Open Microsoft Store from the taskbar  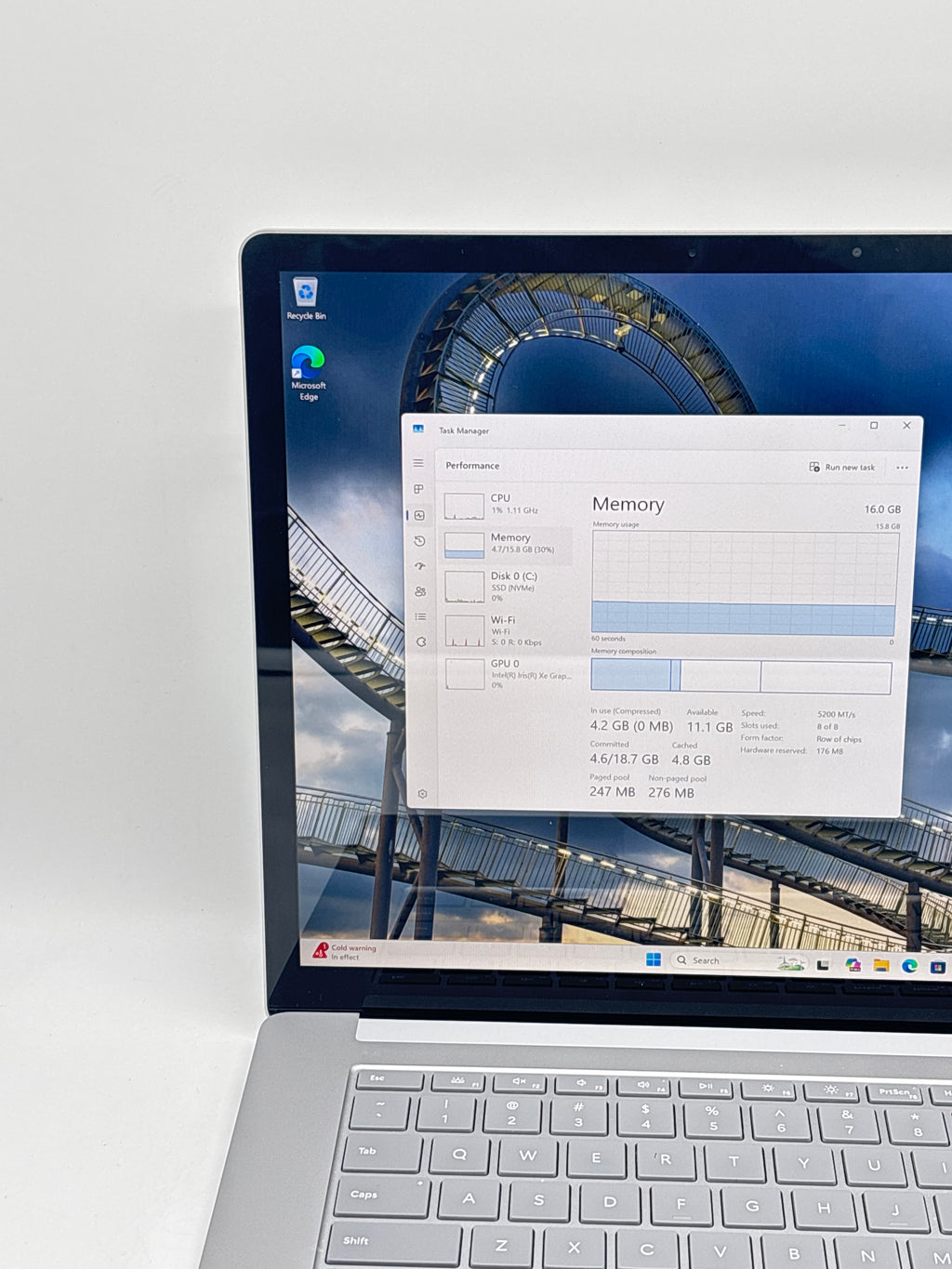point(938,967)
